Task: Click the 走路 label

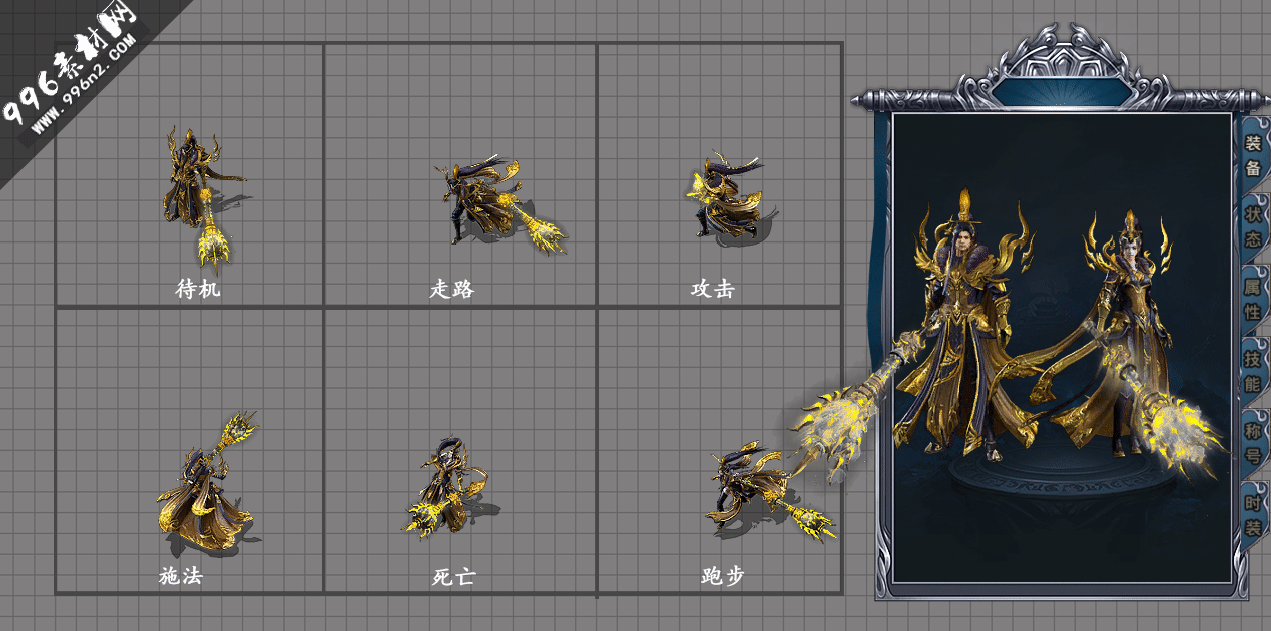Action: (x=452, y=290)
